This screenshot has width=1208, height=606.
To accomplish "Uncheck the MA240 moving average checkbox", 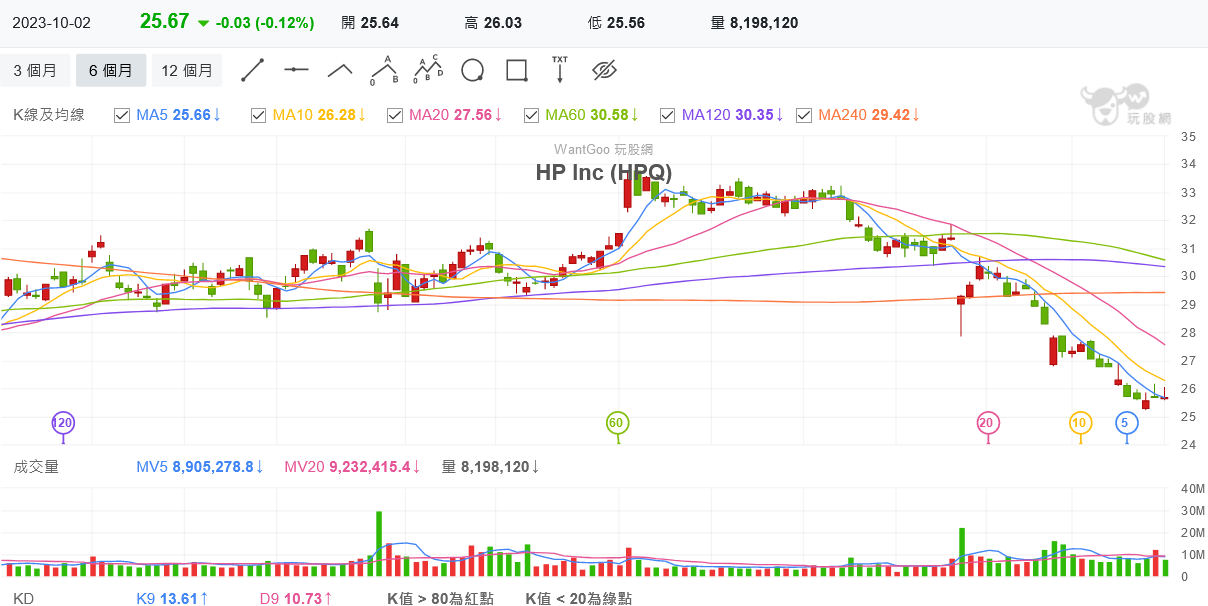I will (803, 115).
